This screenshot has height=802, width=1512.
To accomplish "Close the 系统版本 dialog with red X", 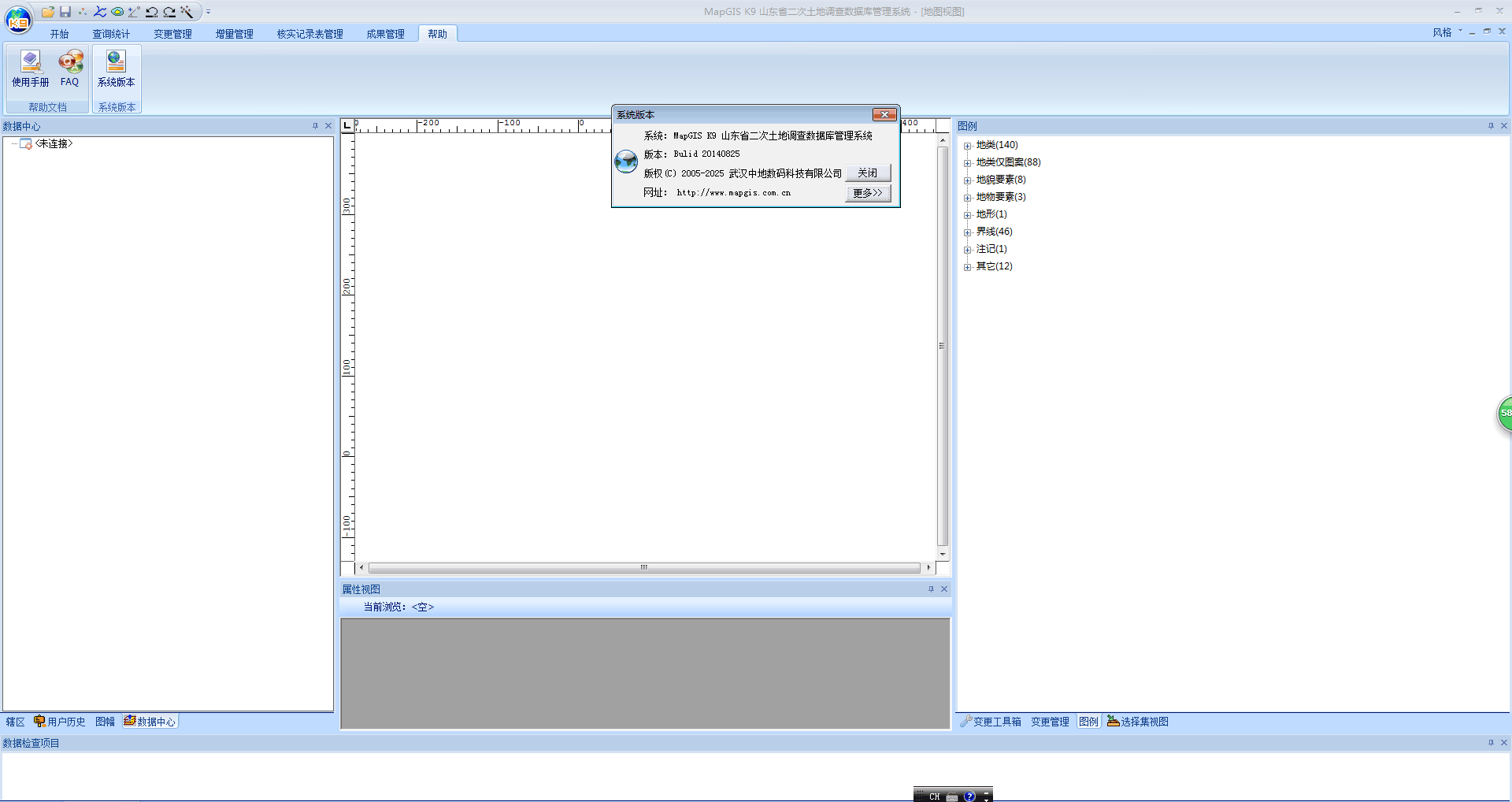I will click(x=884, y=115).
